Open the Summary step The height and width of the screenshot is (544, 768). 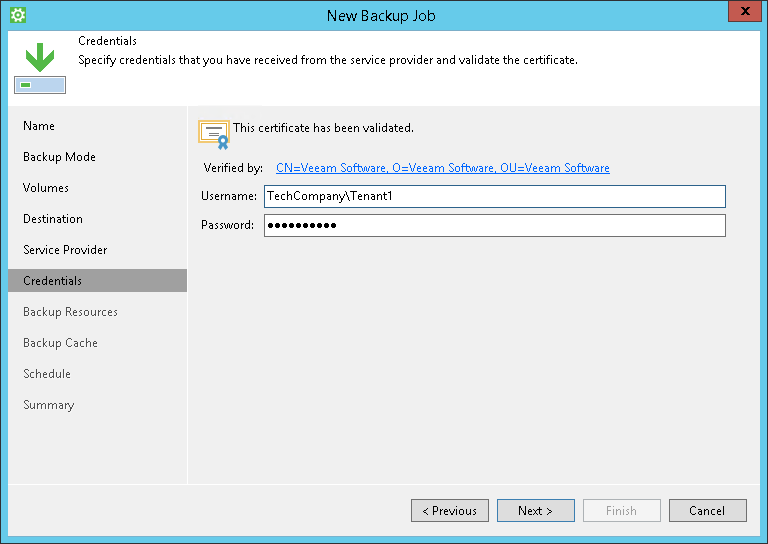point(49,405)
